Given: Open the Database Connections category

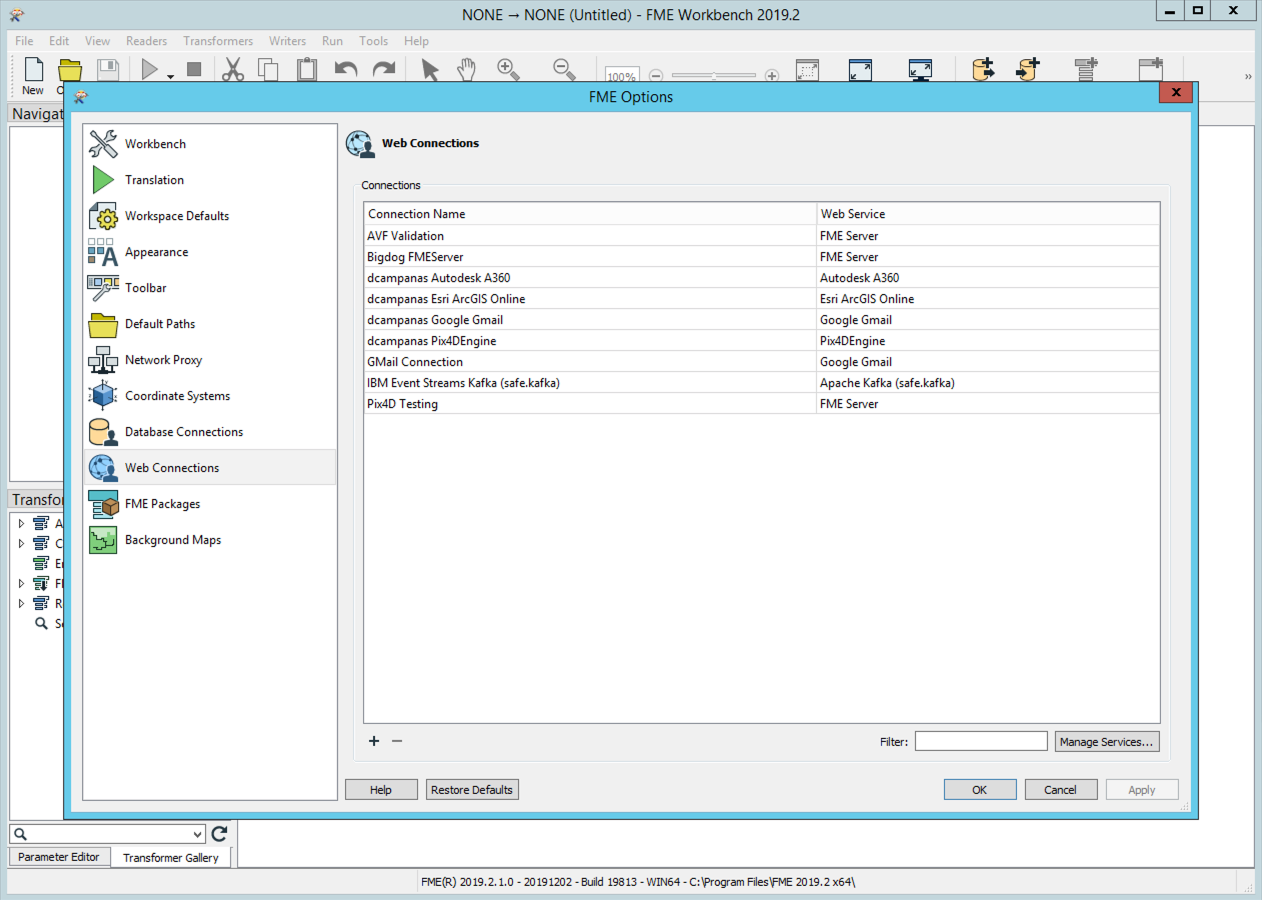Looking at the screenshot, I should (x=210, y=432).
